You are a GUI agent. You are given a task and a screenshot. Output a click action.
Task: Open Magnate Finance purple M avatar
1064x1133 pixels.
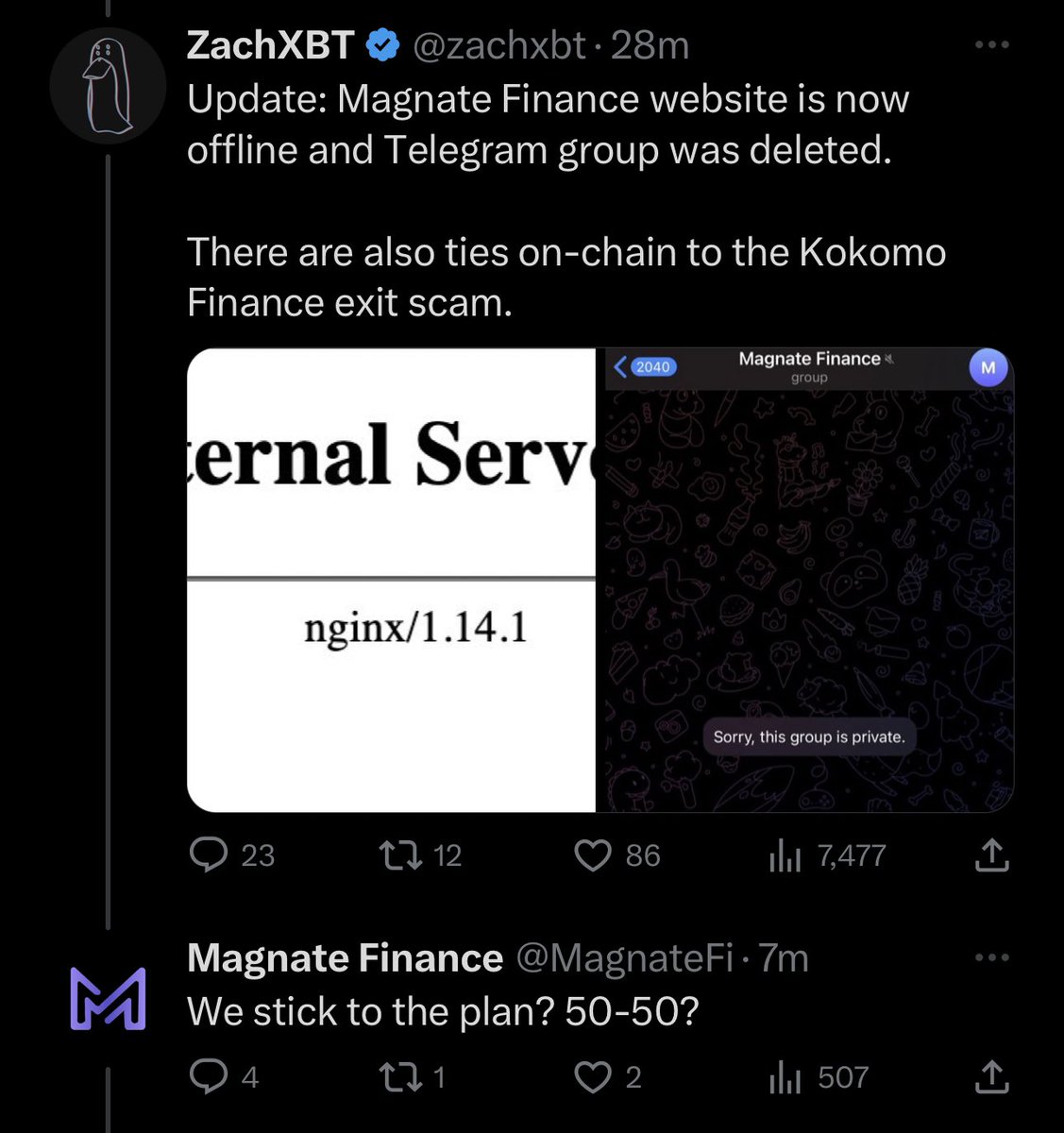click(x=108, y=998)
